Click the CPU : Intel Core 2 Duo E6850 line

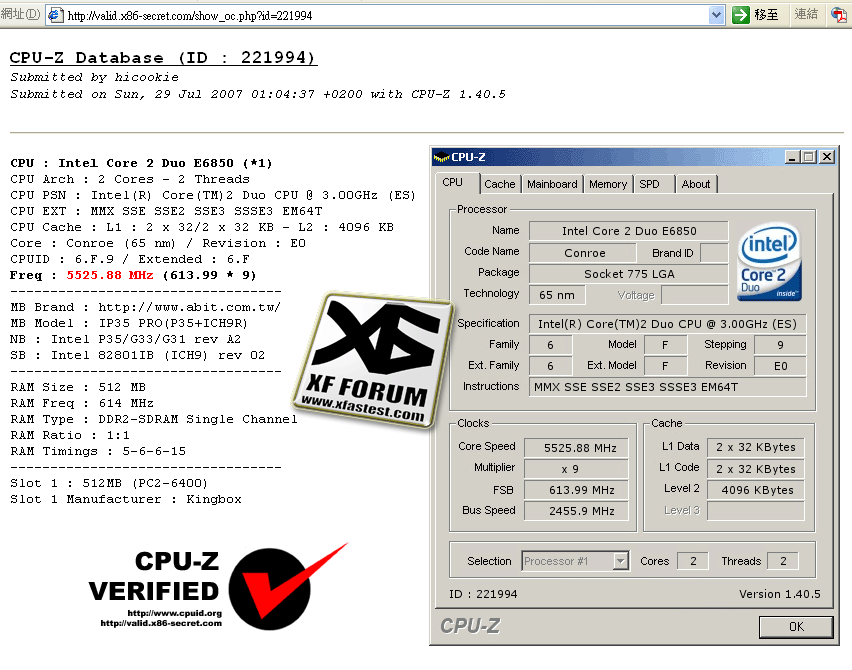click(141, 163)
